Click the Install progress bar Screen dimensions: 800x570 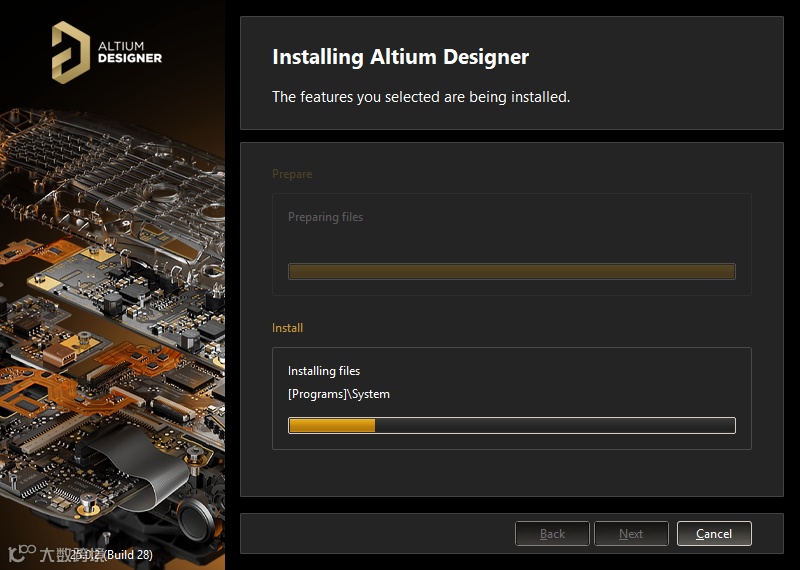(512, 425)
